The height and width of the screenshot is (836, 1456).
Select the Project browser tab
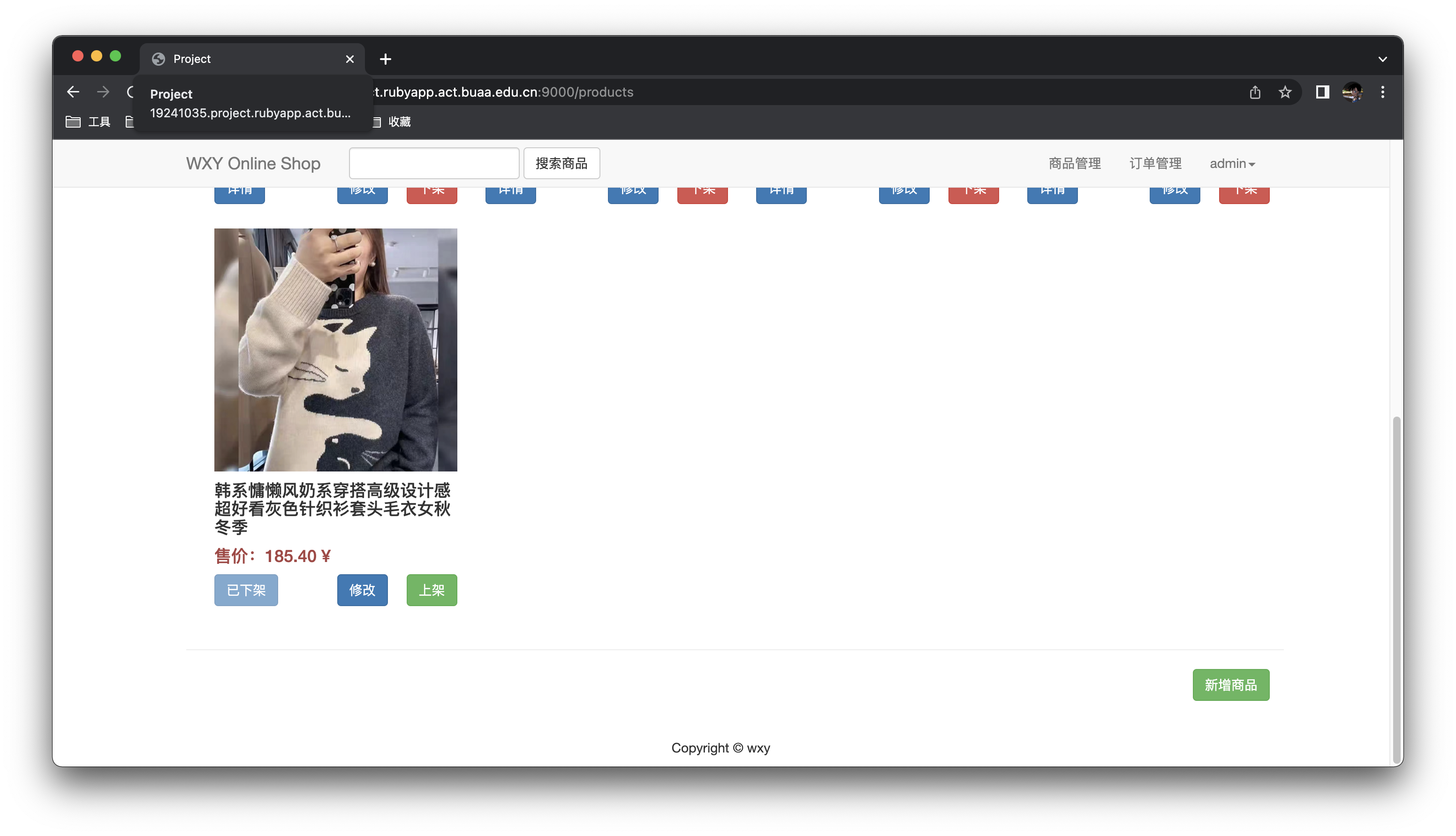coord(252,59)
